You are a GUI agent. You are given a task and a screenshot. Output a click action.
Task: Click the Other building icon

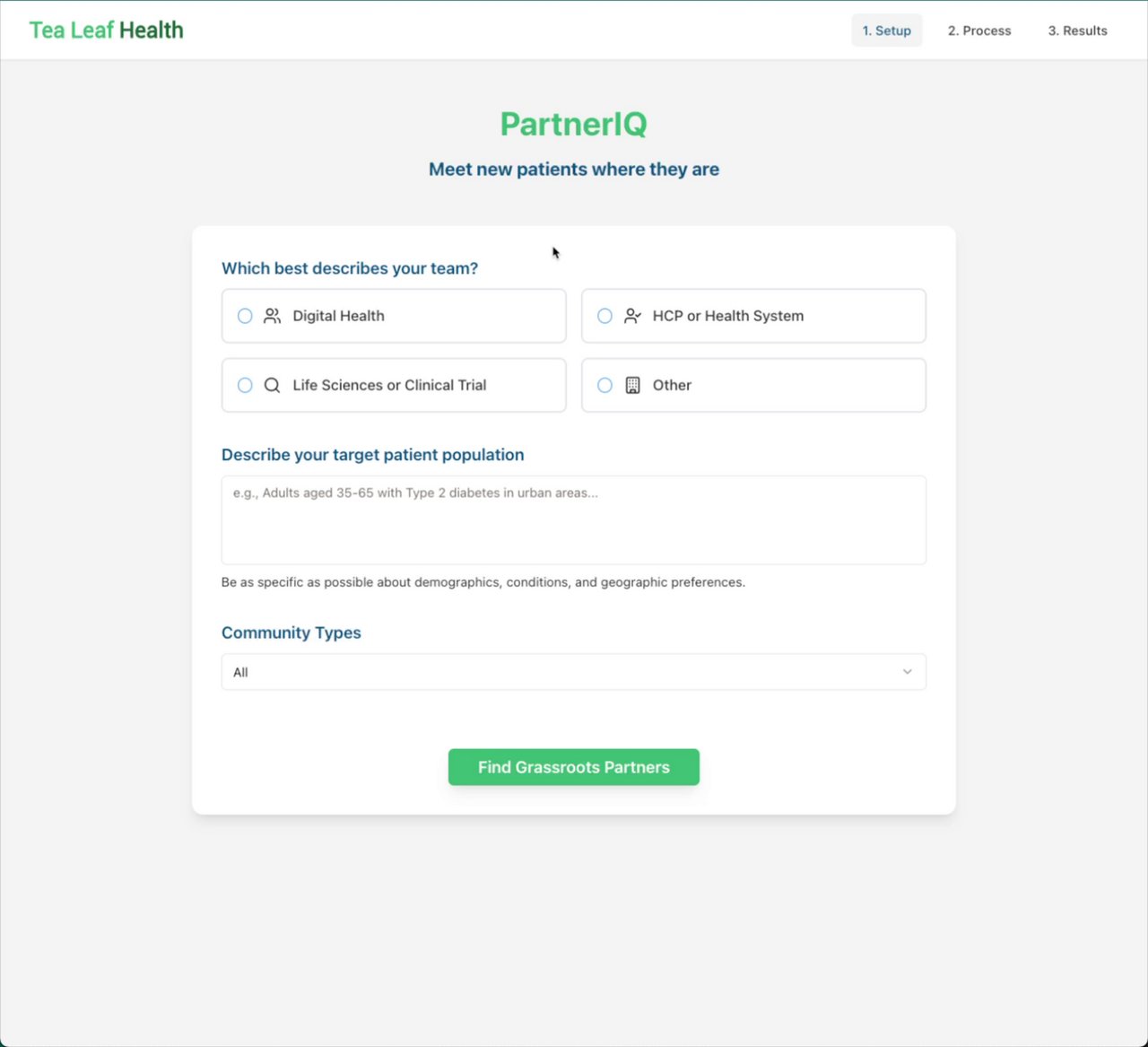coord(632,385)
